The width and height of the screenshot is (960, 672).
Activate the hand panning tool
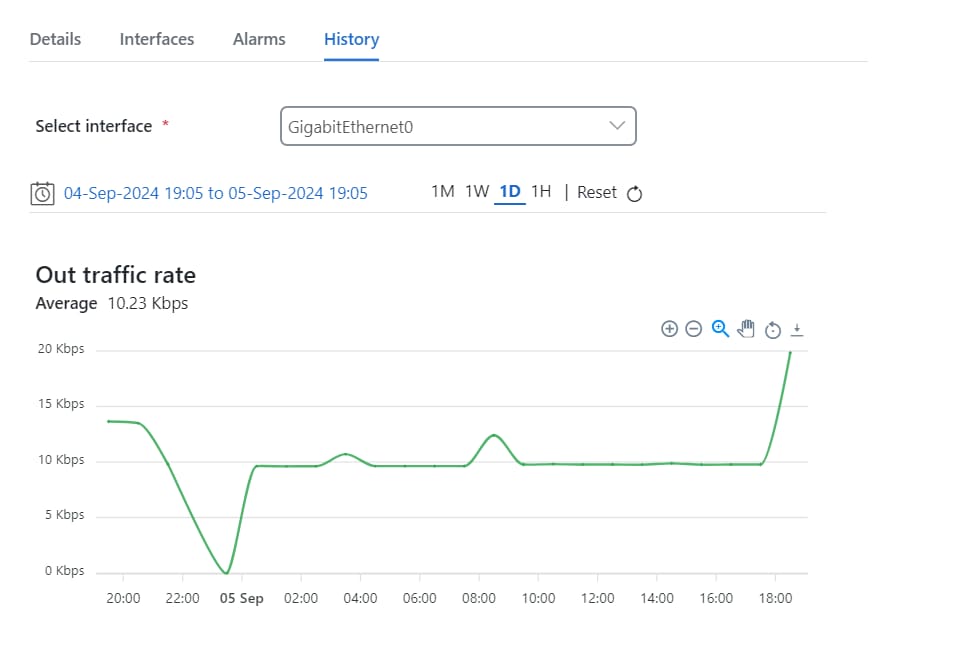click(x=746, y=329)
